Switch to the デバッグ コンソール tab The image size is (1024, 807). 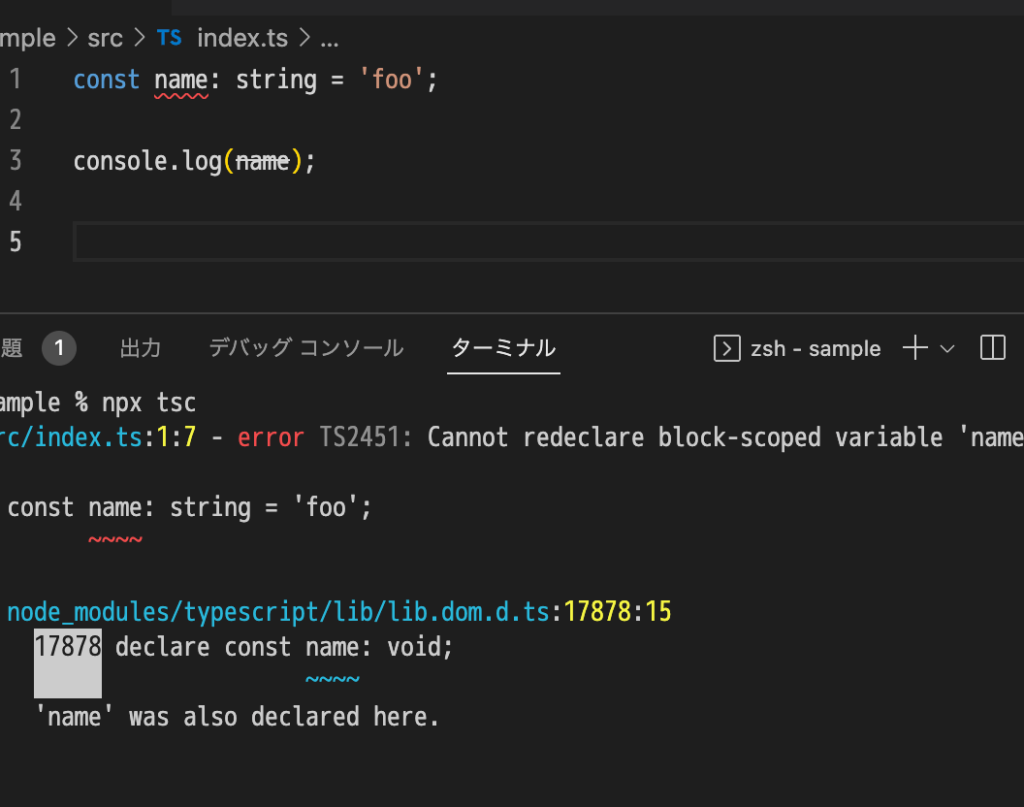tap(306, 348)
